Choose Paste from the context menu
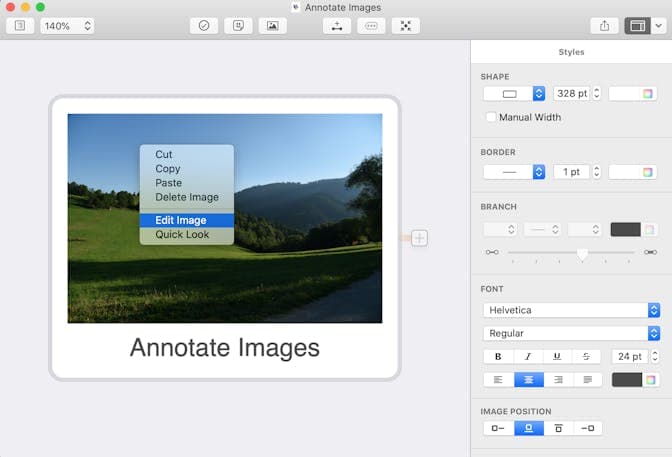Viewport: 672px width, 457px height. tap(187, 183)
